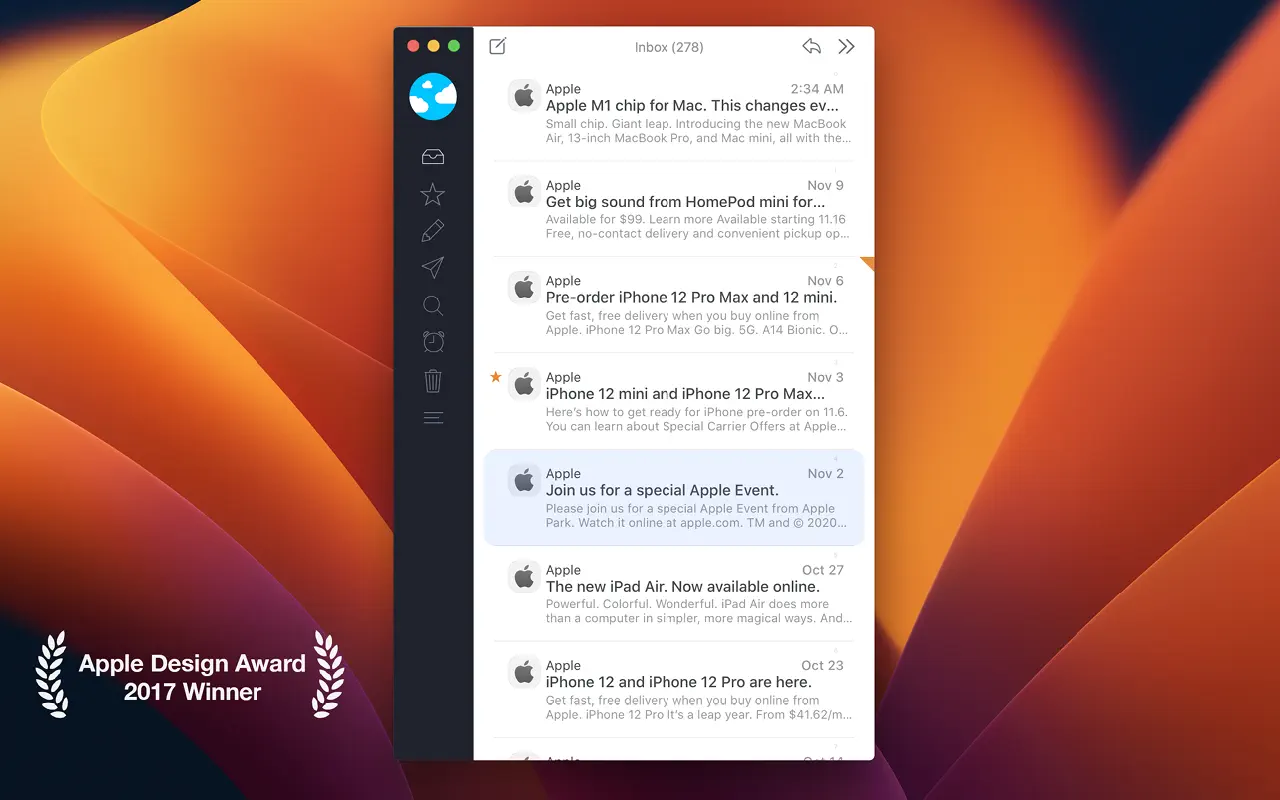Click the compose new message icon
Image resolution: width=1280 pixels, height=800 pixels.
pos(497,46)
